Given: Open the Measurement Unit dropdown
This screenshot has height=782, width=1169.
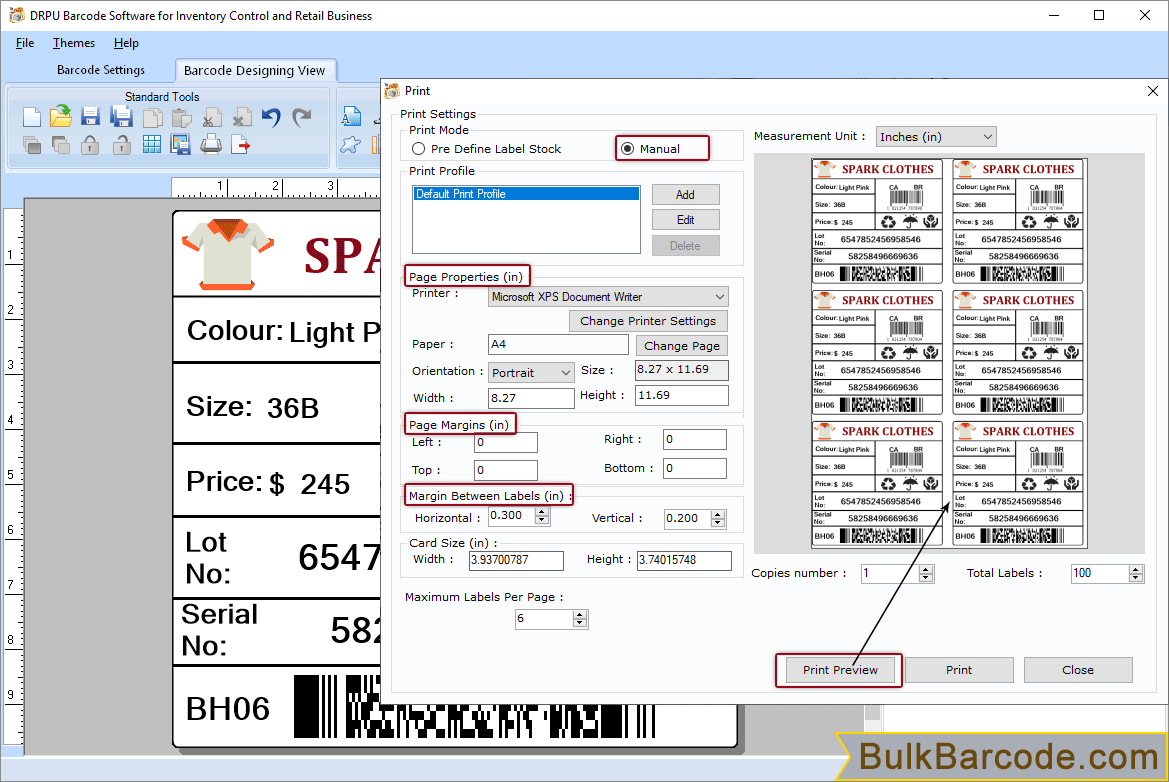Looking at the screenshot, I should pyautogui.click(x=936, y=137).
